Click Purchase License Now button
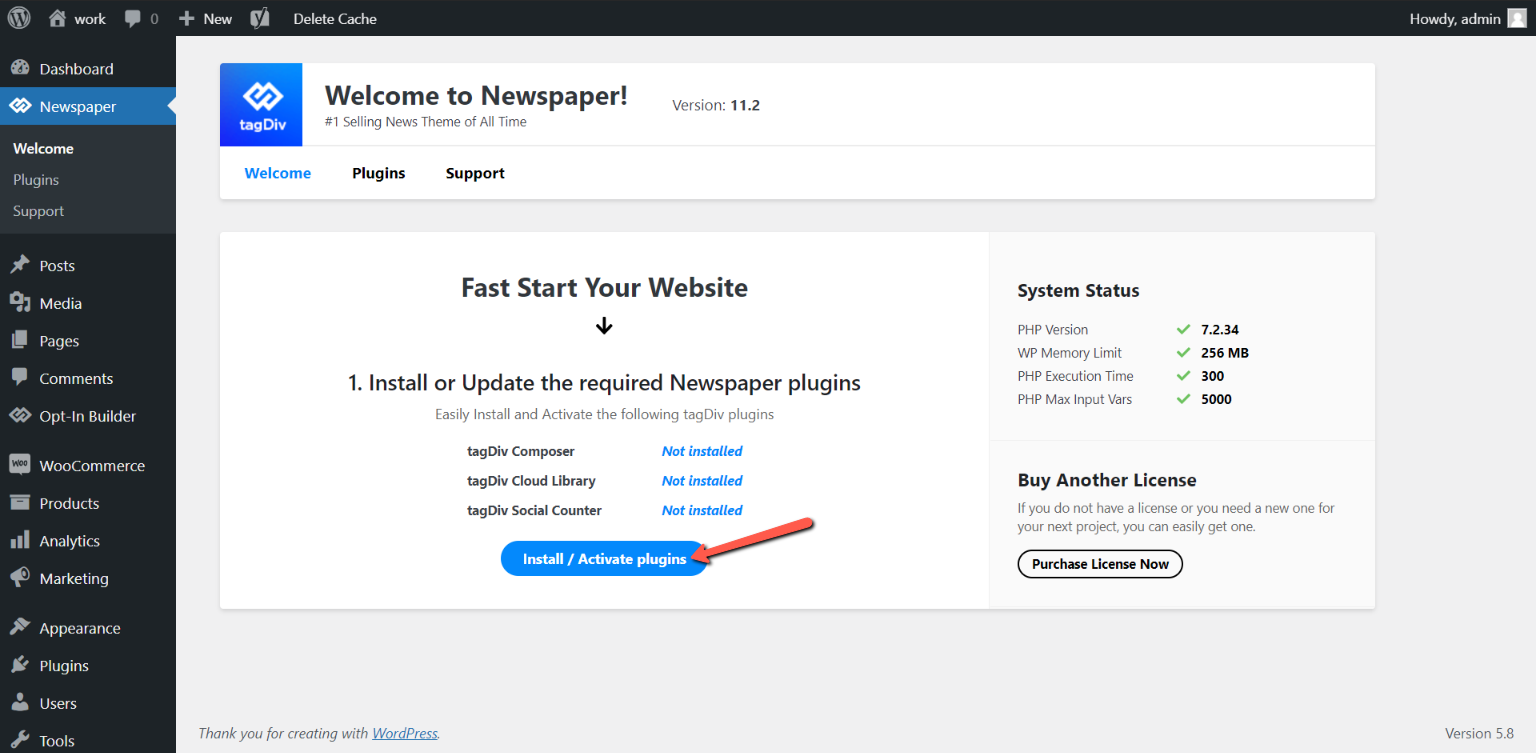The height and width of the screenshot is (753, 1536). 1100,564
